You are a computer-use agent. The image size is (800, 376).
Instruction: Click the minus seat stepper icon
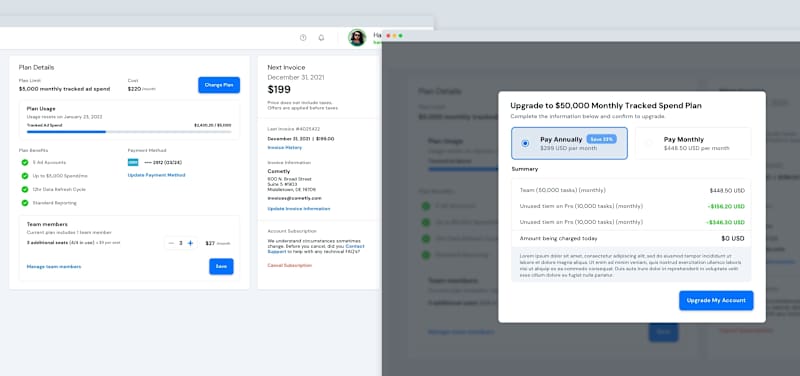click(x=171, y=243)
